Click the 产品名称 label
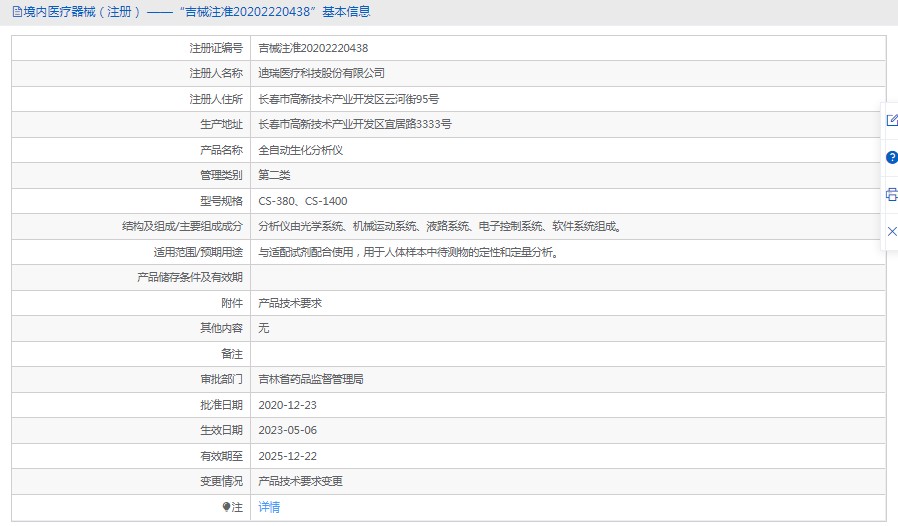Viewport: 898px width, 526px height. pyautogui.click(x=221, y=150)
